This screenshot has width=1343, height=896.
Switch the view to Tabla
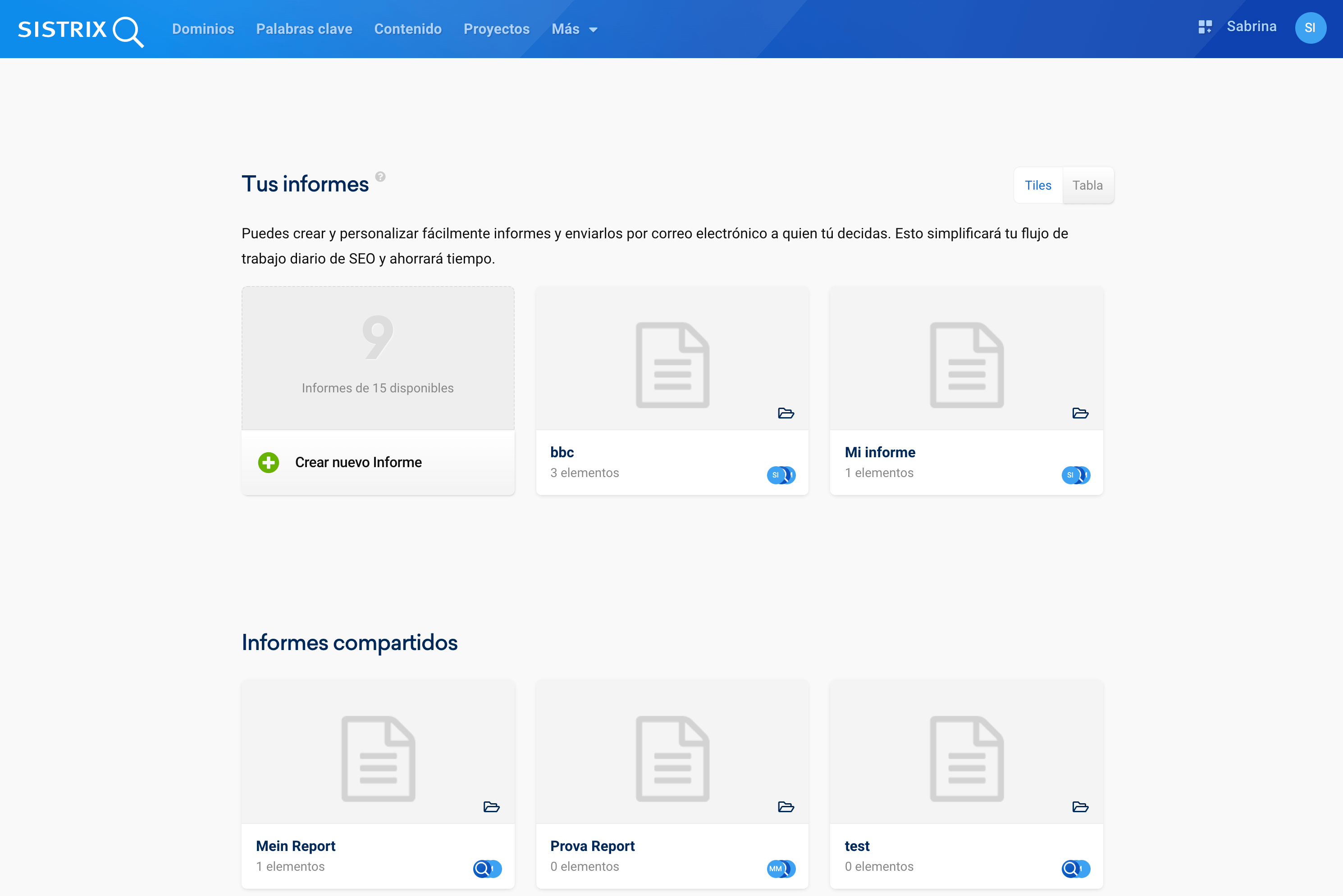[x=1088, y=185]
